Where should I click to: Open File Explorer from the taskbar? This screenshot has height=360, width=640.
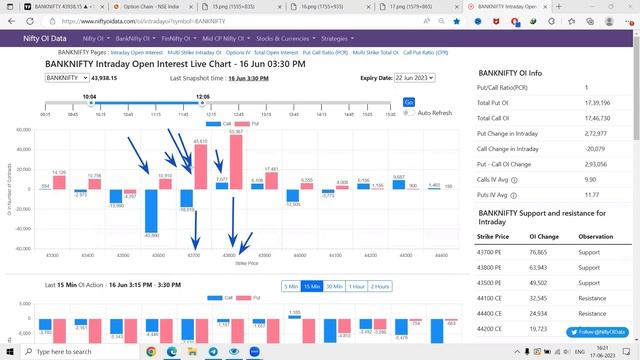coord(192,351)
